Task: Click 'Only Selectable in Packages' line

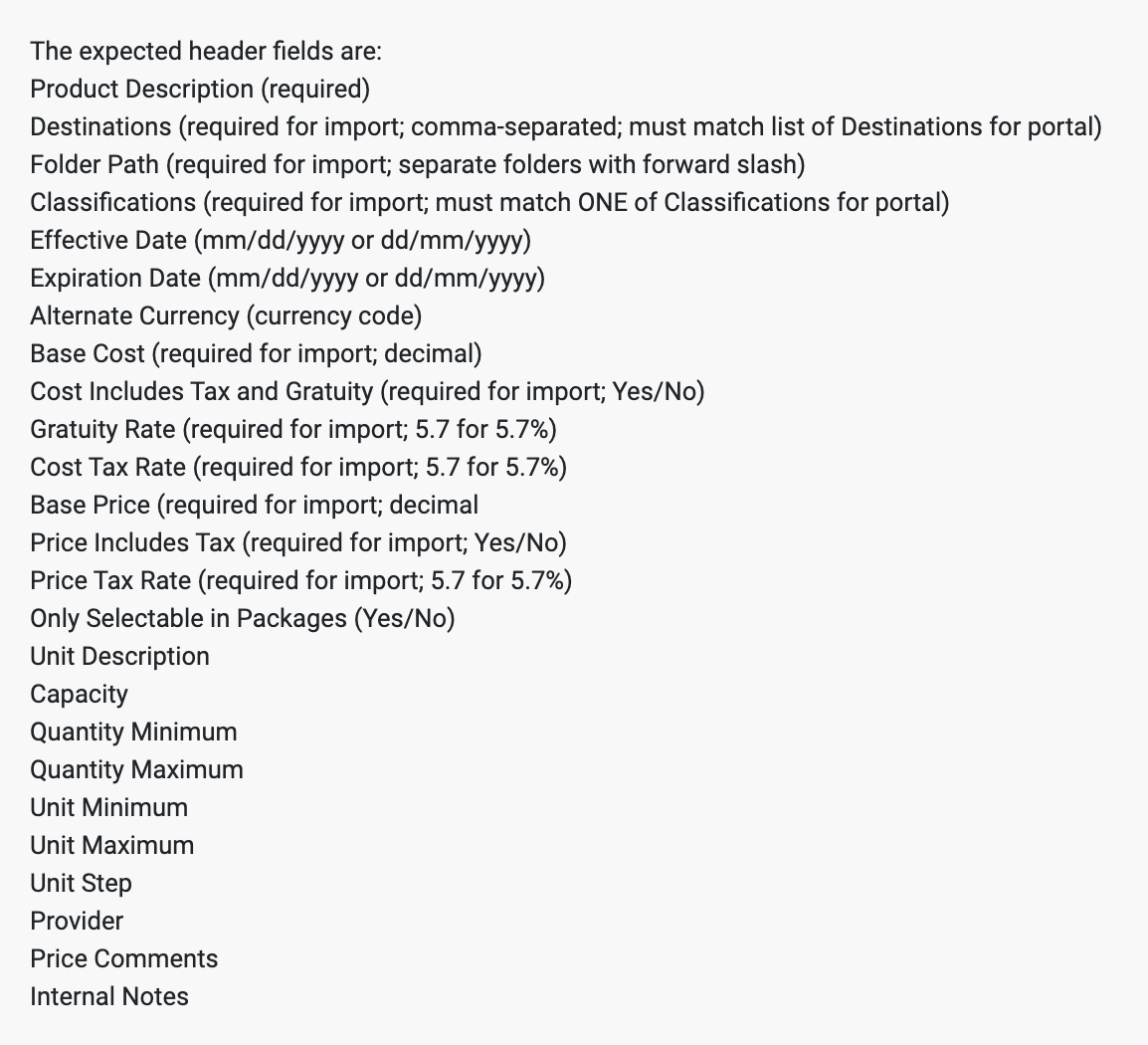Action: tap(243, 619)
